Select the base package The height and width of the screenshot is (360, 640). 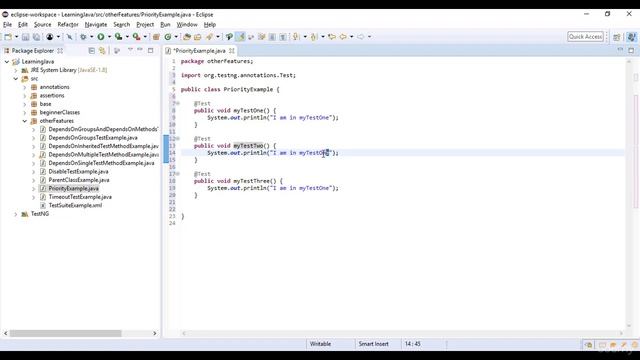pyautogui.click(x=45, y=104)
